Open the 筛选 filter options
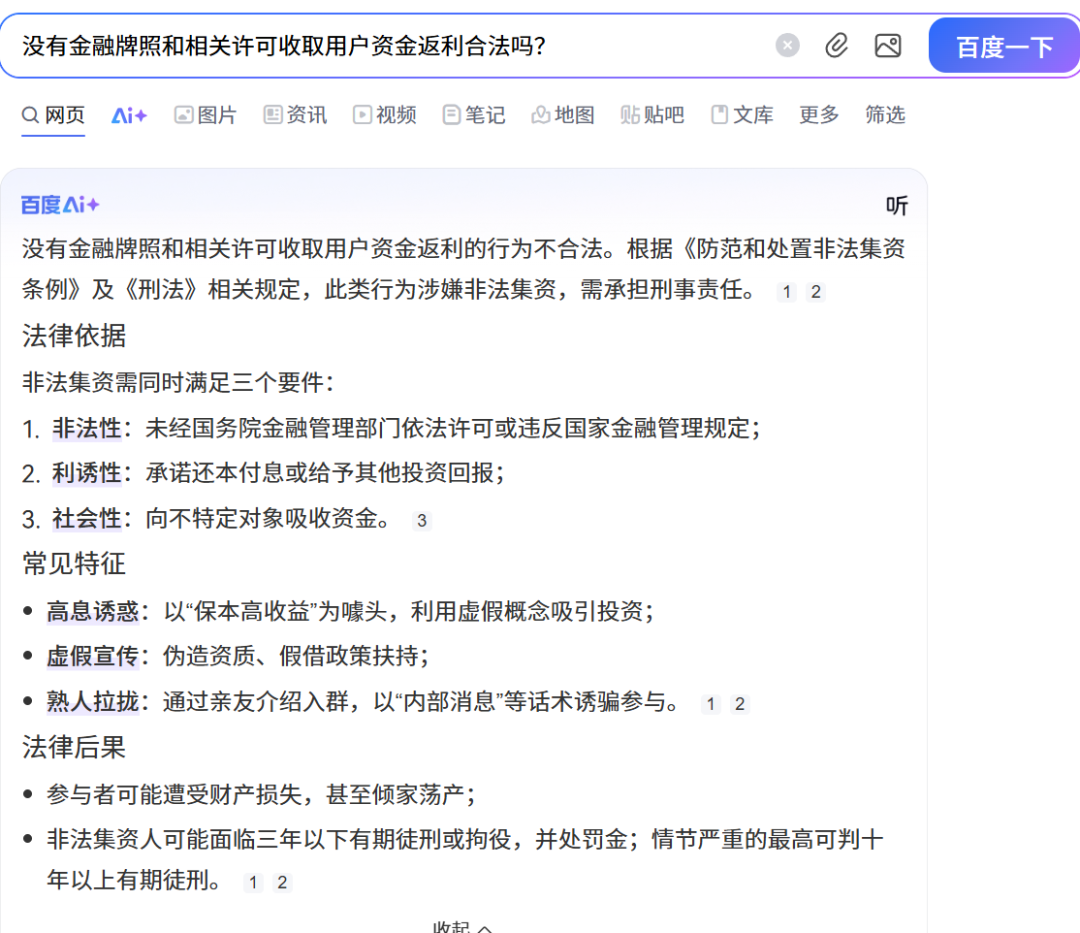 (885, 115)
